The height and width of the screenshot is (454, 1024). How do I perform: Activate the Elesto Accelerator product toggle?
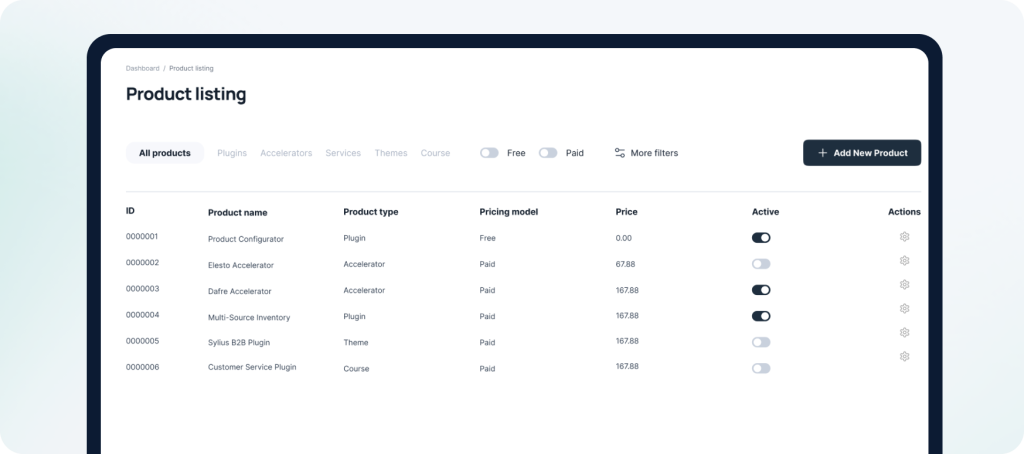[x=761, y=264]
